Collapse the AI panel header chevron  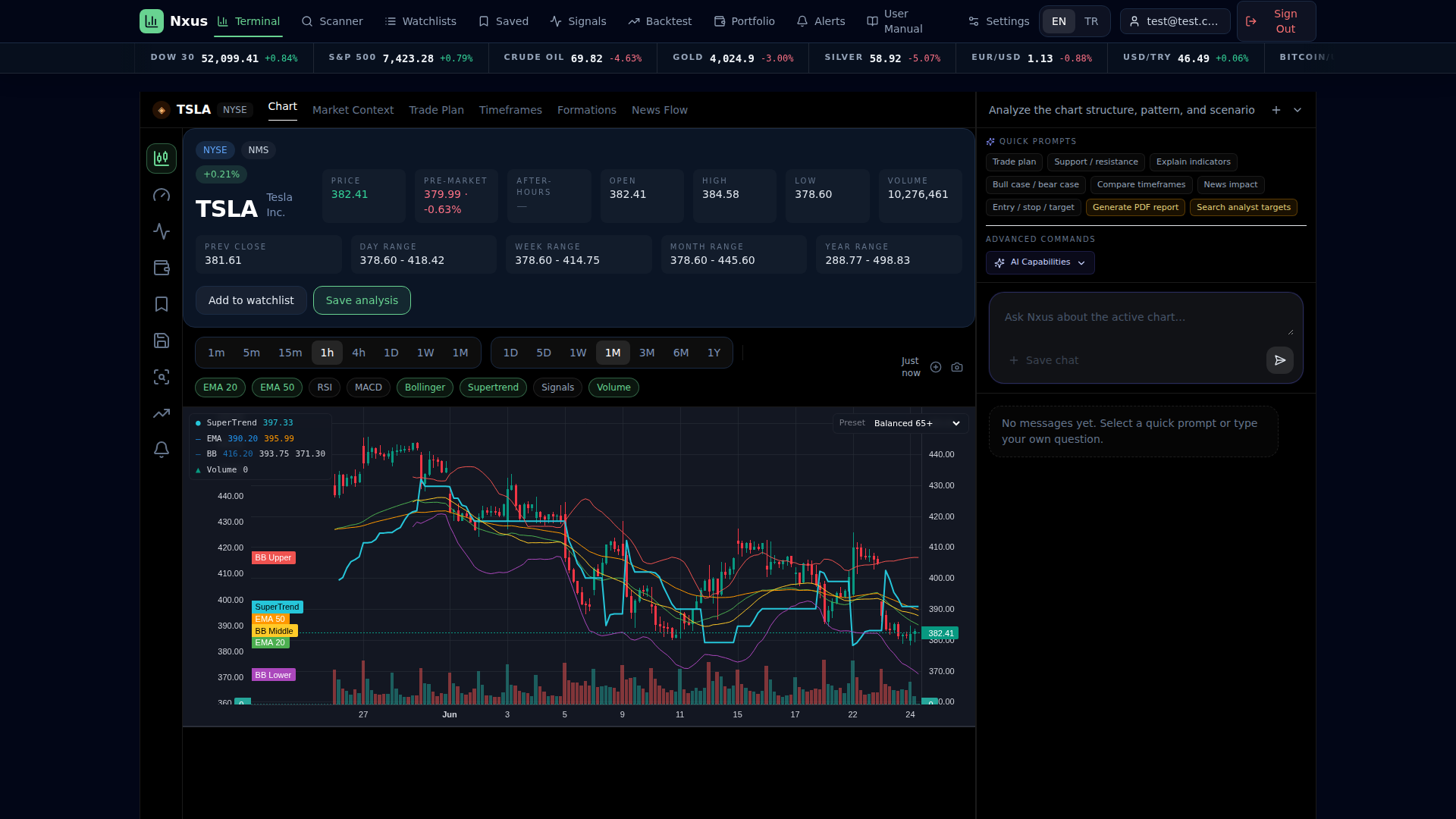(x=1298, y=110)
